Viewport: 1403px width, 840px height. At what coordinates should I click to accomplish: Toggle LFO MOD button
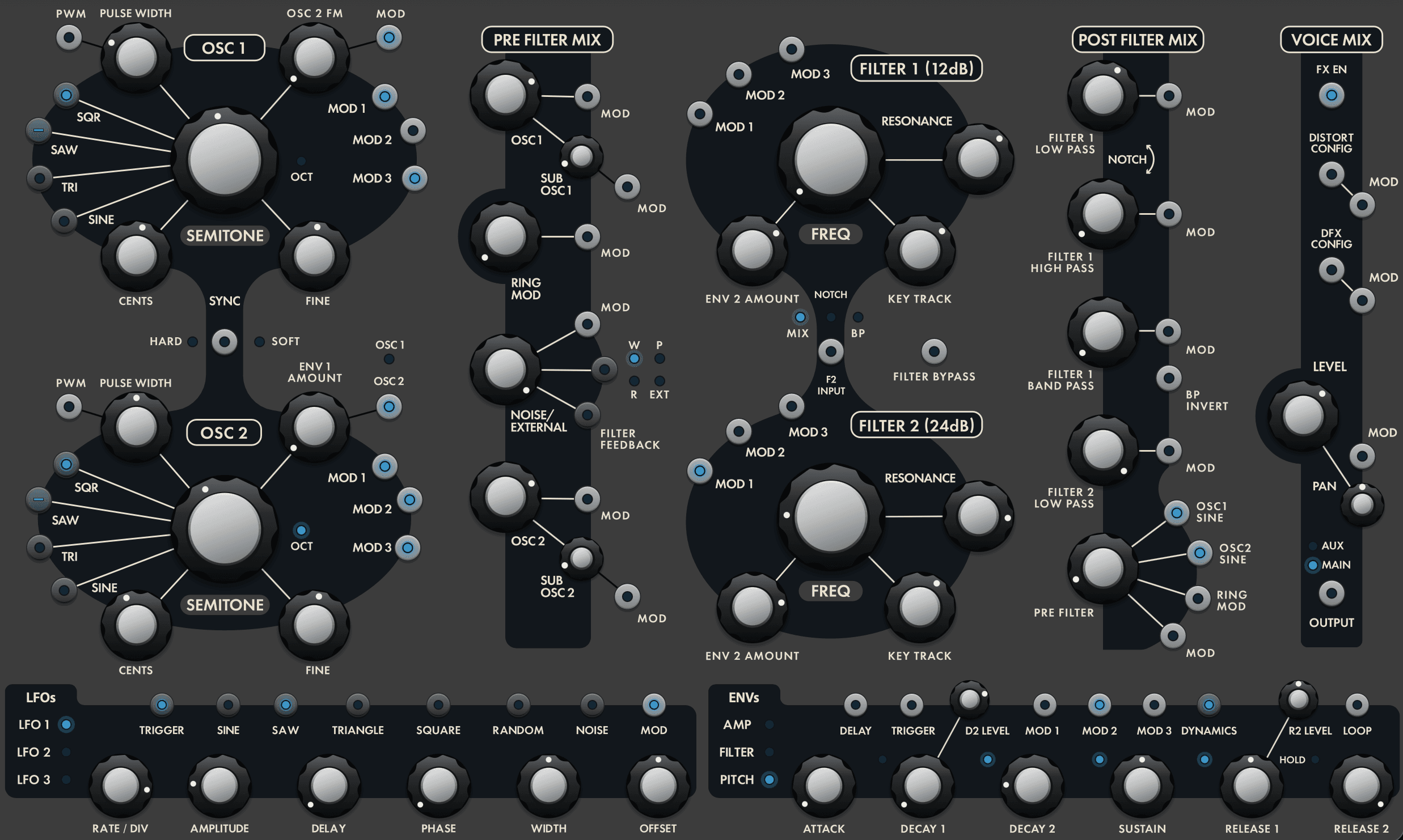click(654, 705)
